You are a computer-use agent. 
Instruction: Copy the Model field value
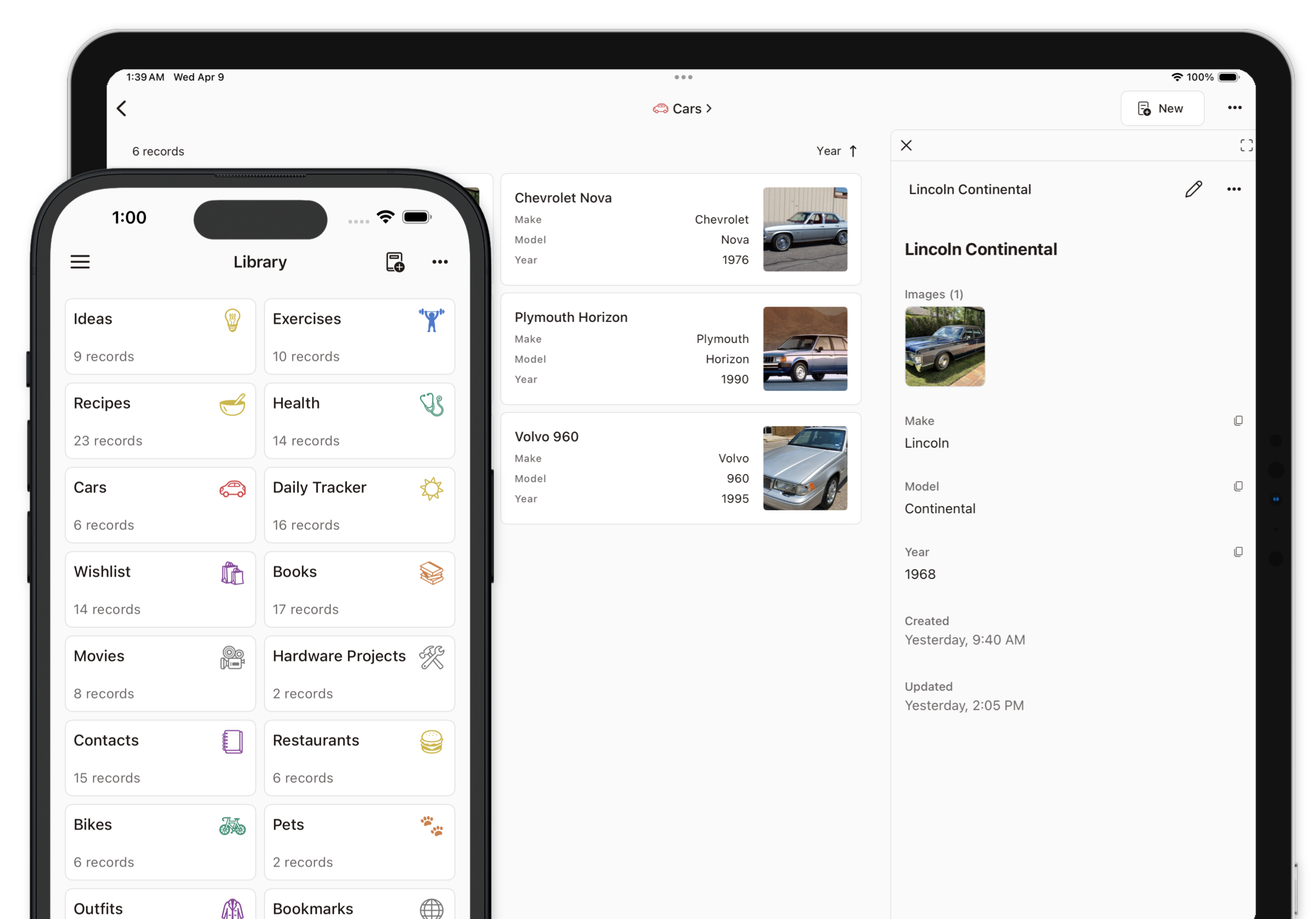1238,486
